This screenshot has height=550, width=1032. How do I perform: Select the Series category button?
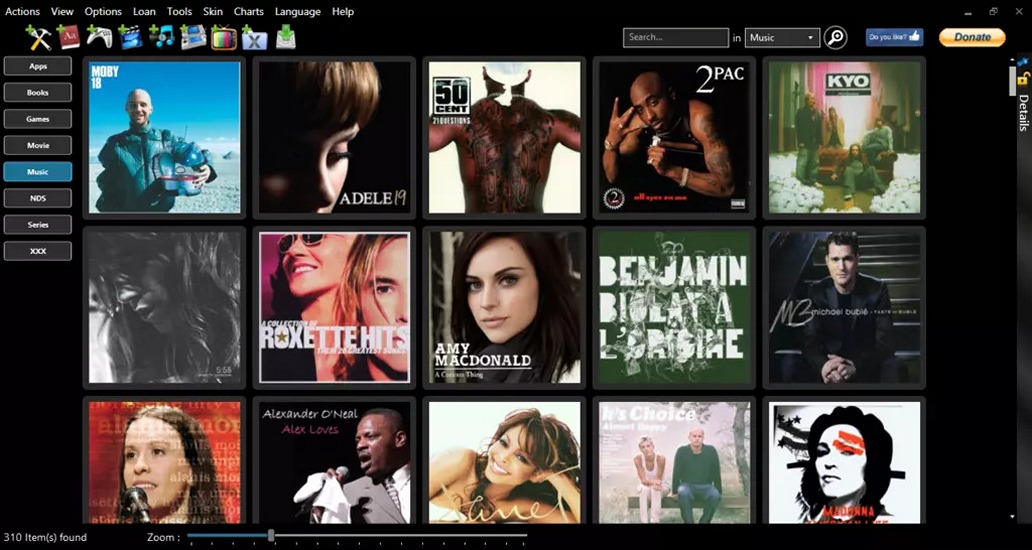point(38,224)
